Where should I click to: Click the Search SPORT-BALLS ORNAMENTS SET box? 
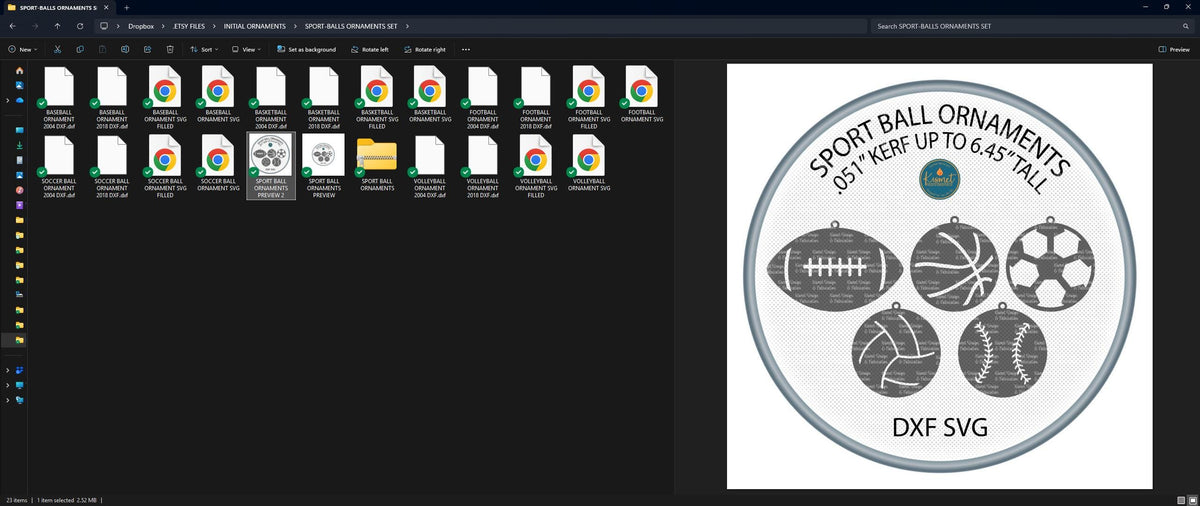pos(1031,26)
